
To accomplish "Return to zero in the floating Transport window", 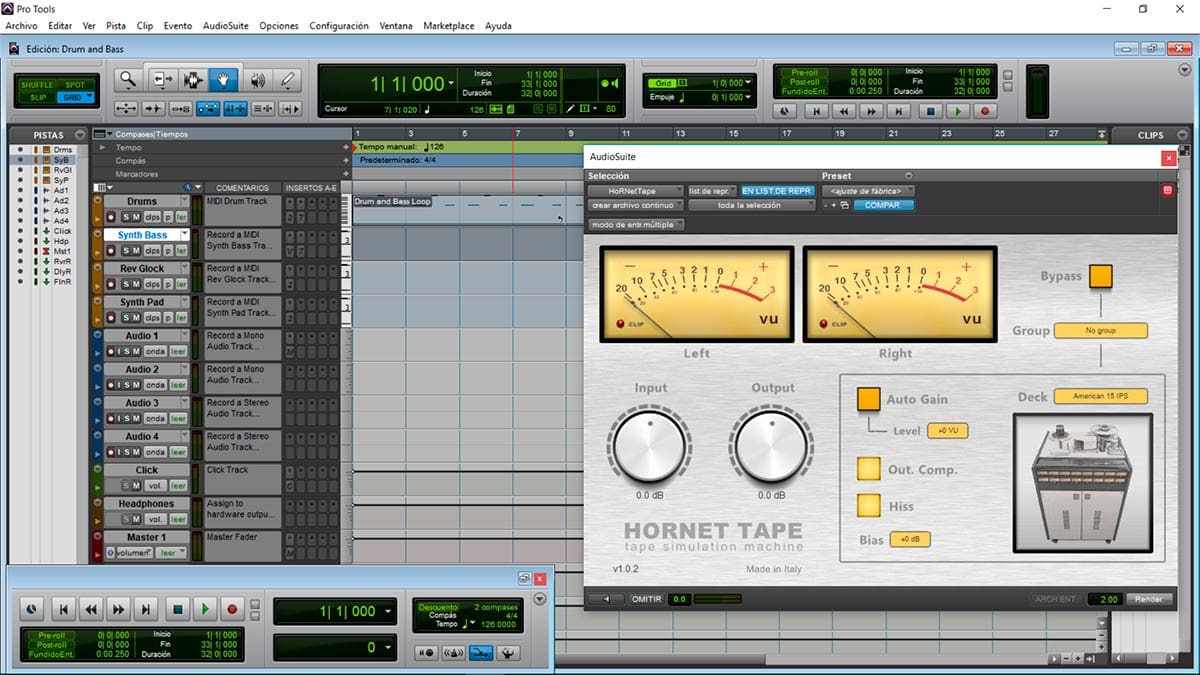I will (x=63, y=608).
